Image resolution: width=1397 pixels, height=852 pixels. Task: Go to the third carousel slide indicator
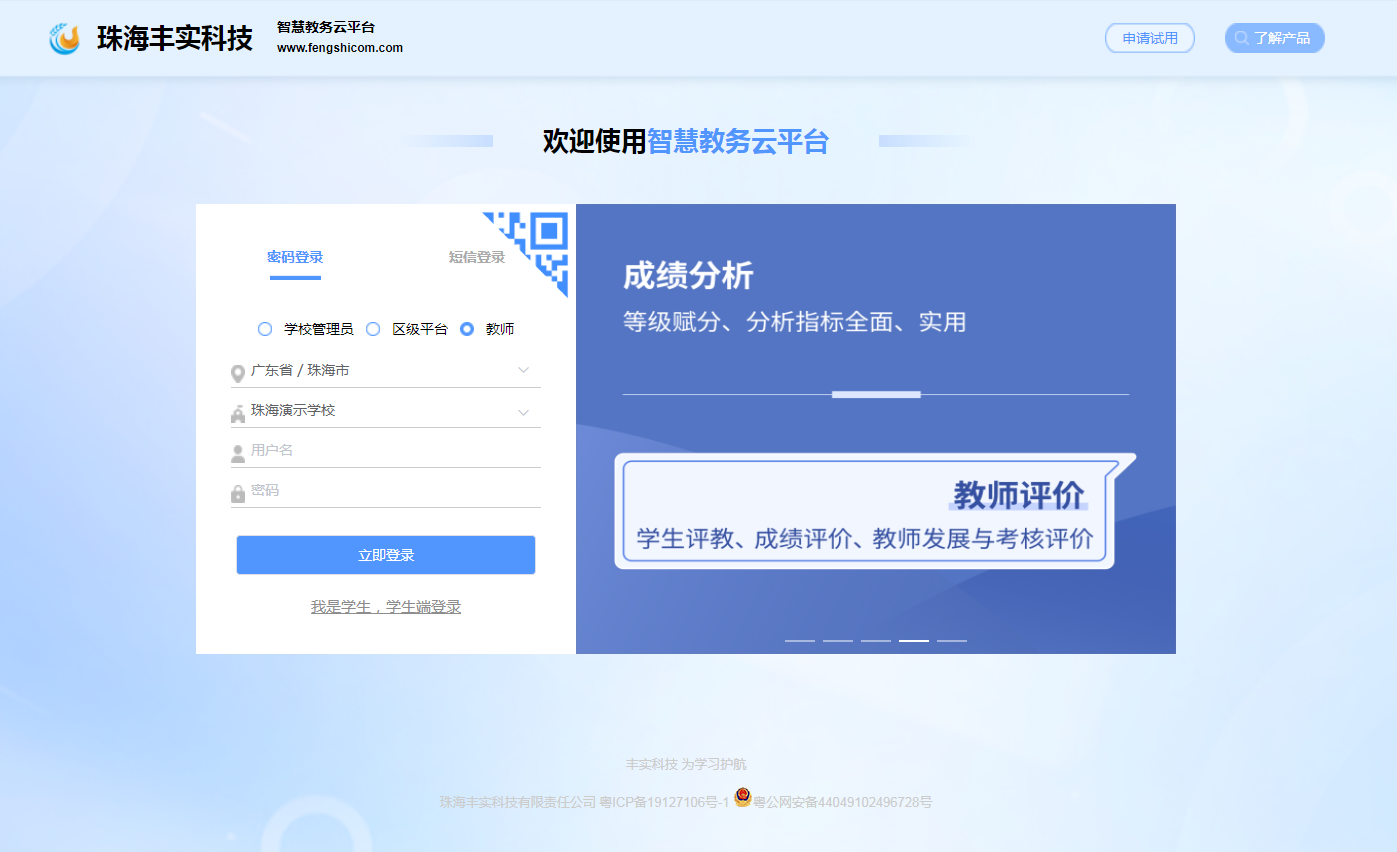(876, 640)
